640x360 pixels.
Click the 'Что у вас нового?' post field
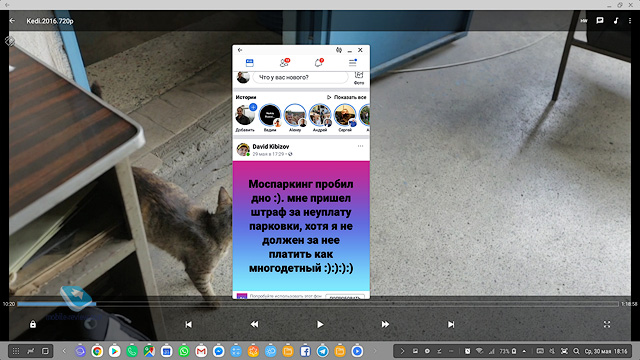pyautogui.click(x=300, y=77)
